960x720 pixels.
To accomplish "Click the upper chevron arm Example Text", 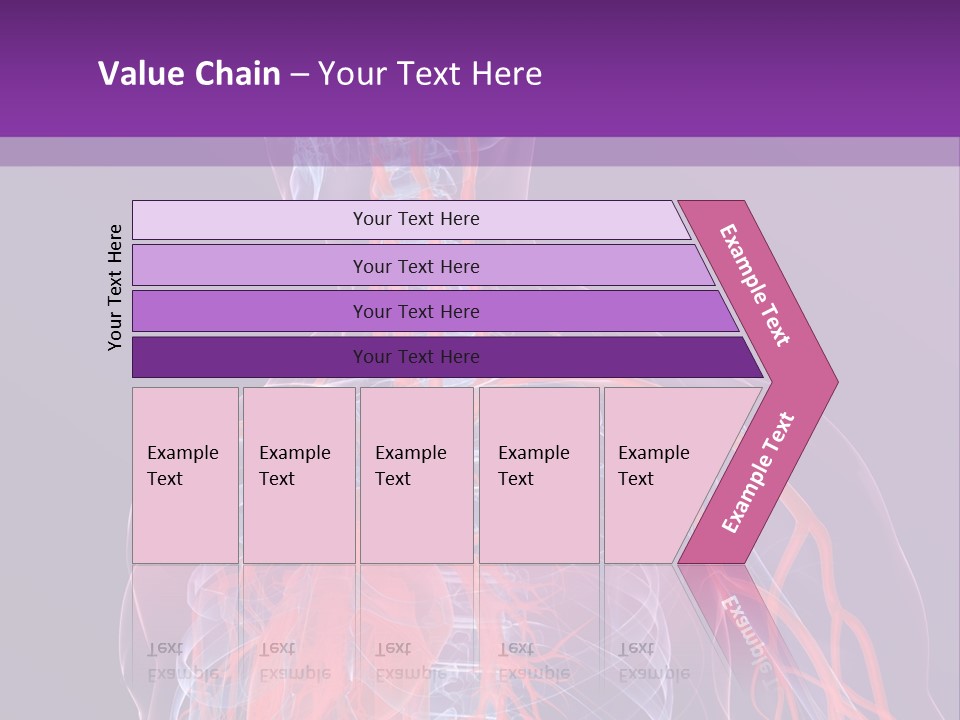I will pos(756,285).
